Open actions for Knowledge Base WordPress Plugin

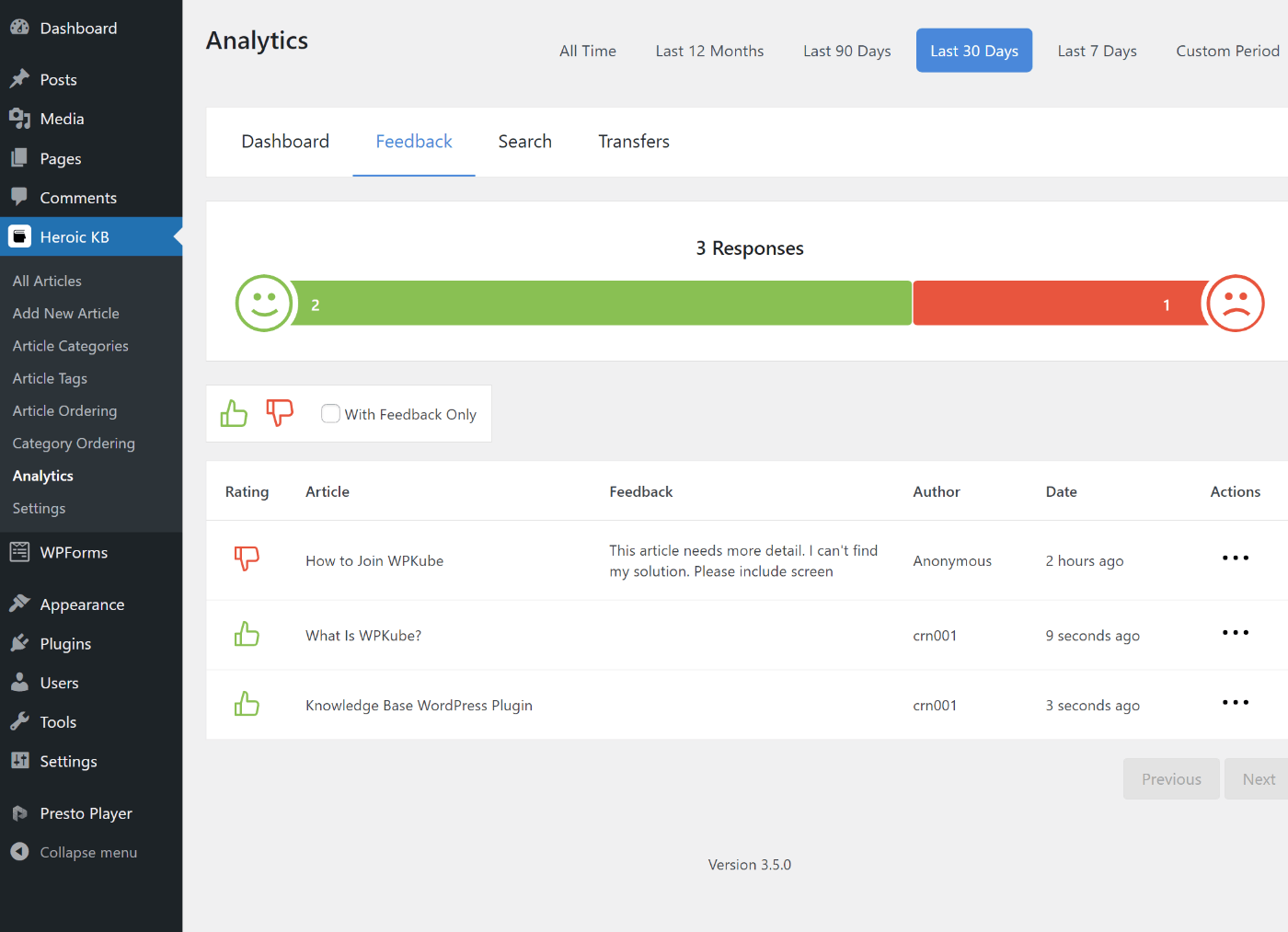click(1236, 702)
